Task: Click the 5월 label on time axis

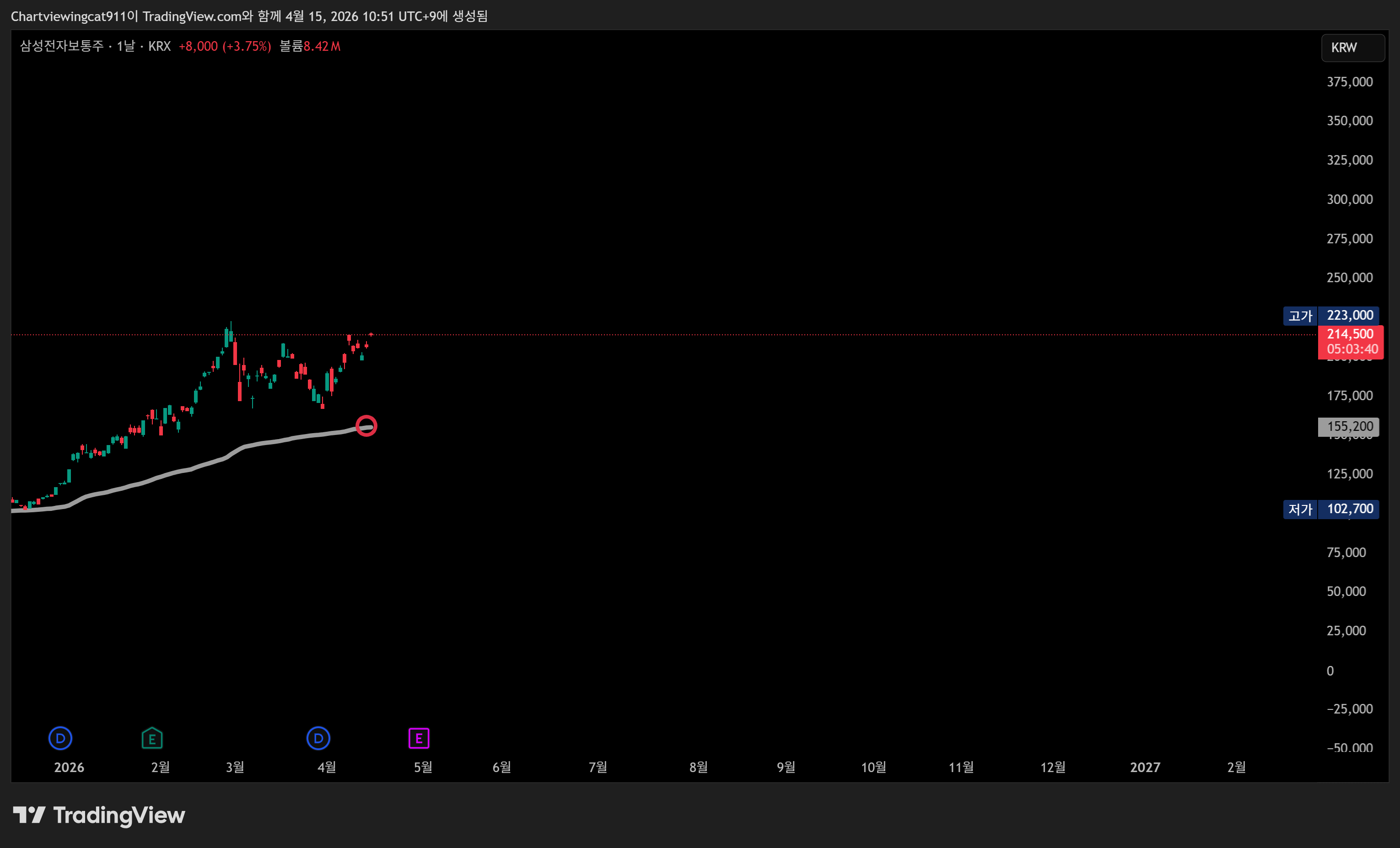Action: (423, 767)
